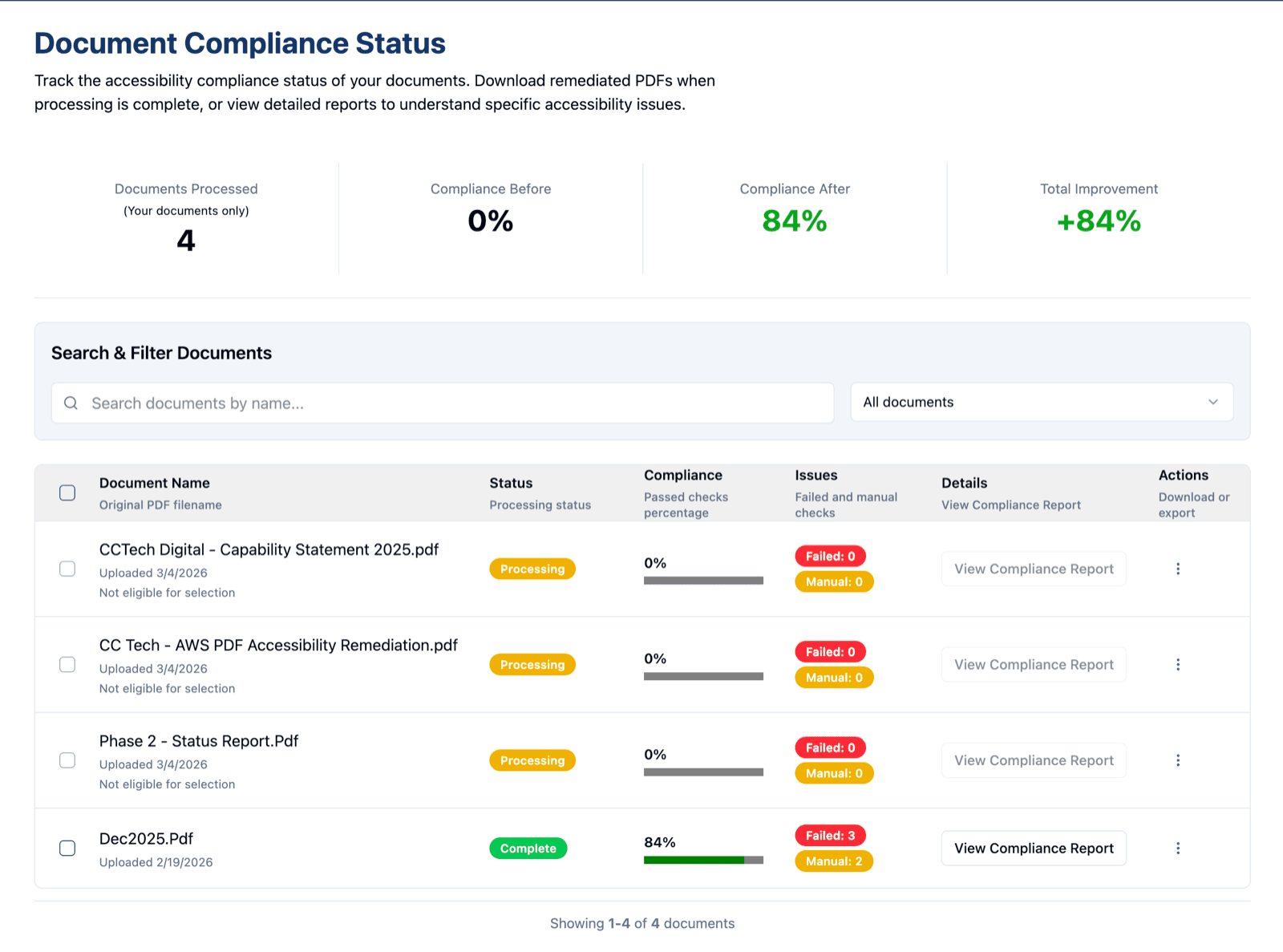Open the All documents filter dropdown
Screen dimensions: 1283x952
[1041, 402]
